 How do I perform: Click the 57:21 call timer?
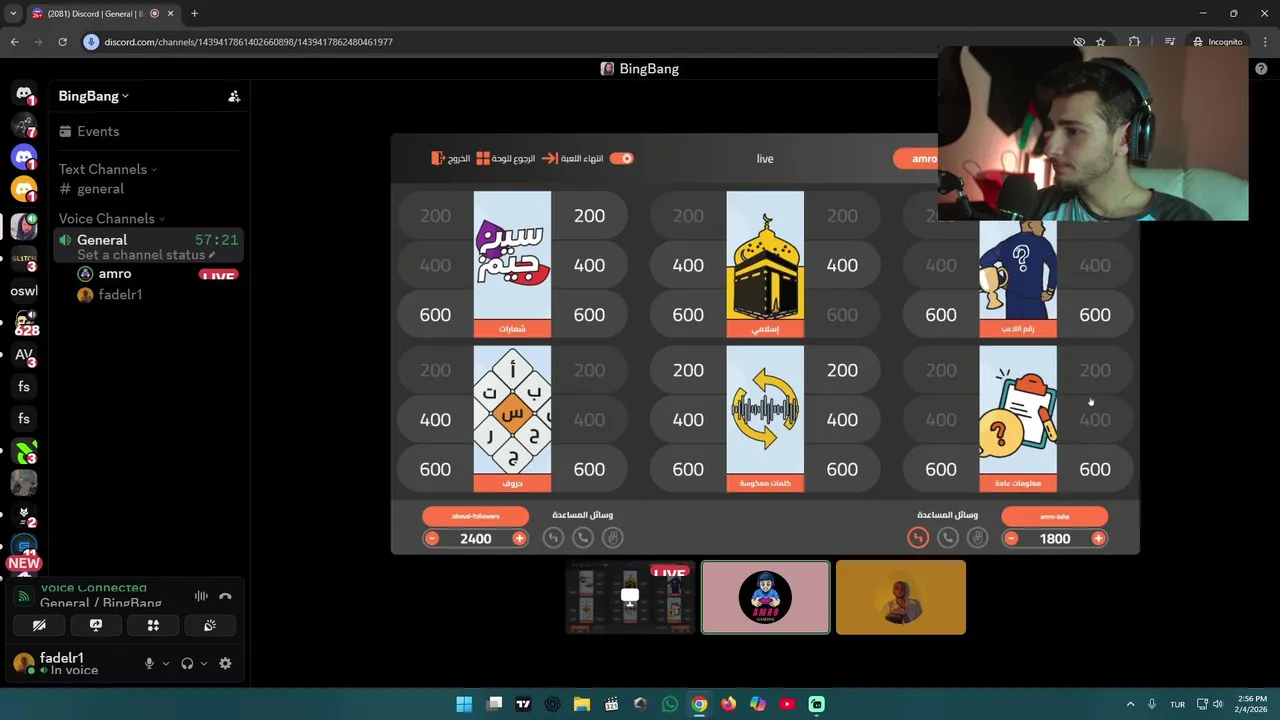[217, 240]
